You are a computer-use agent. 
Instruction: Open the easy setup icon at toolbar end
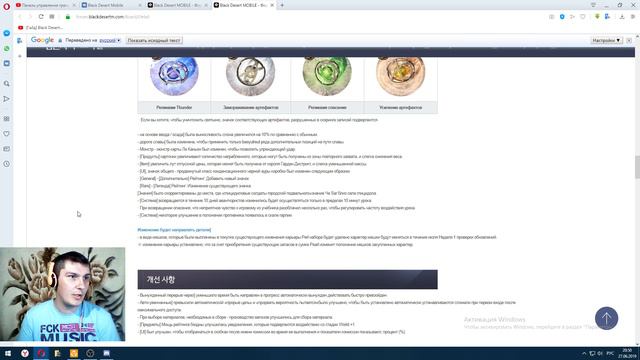coord(633,17)
